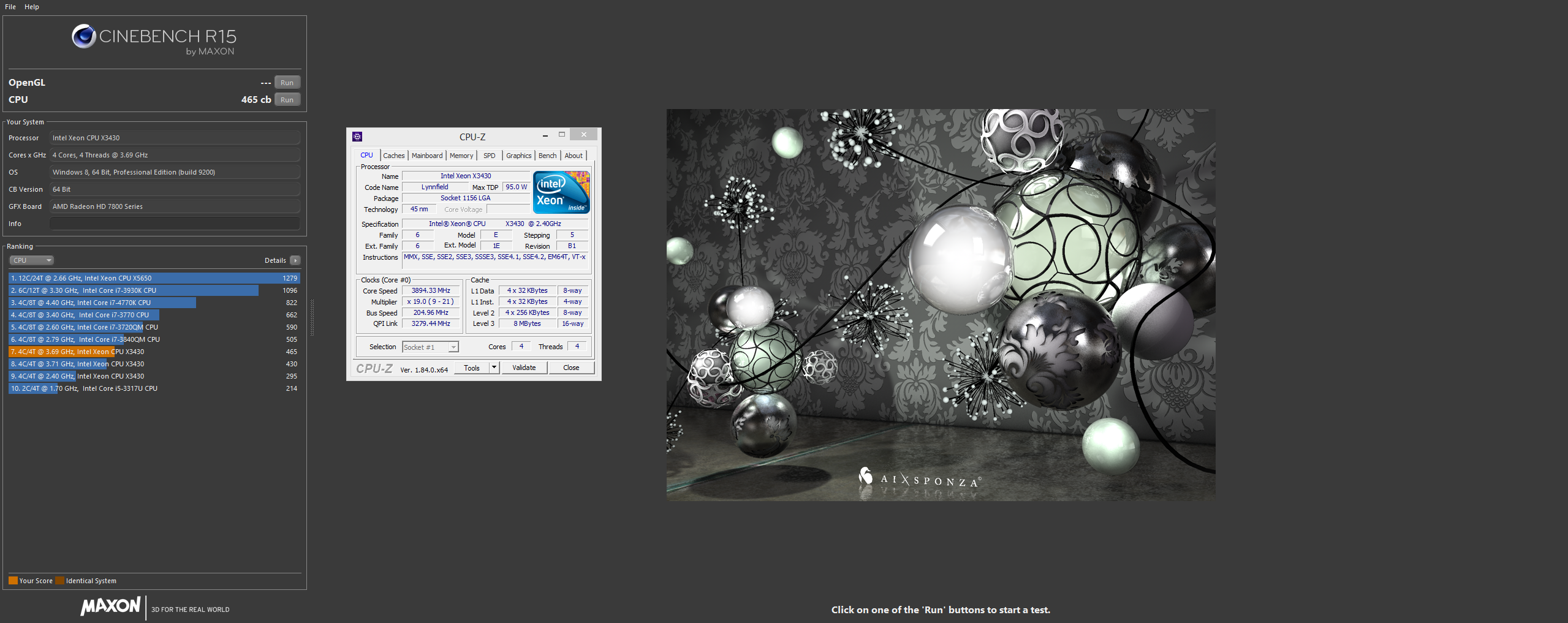
Task: Click the CPU-Z window title icon
Action: click(357, 137)
